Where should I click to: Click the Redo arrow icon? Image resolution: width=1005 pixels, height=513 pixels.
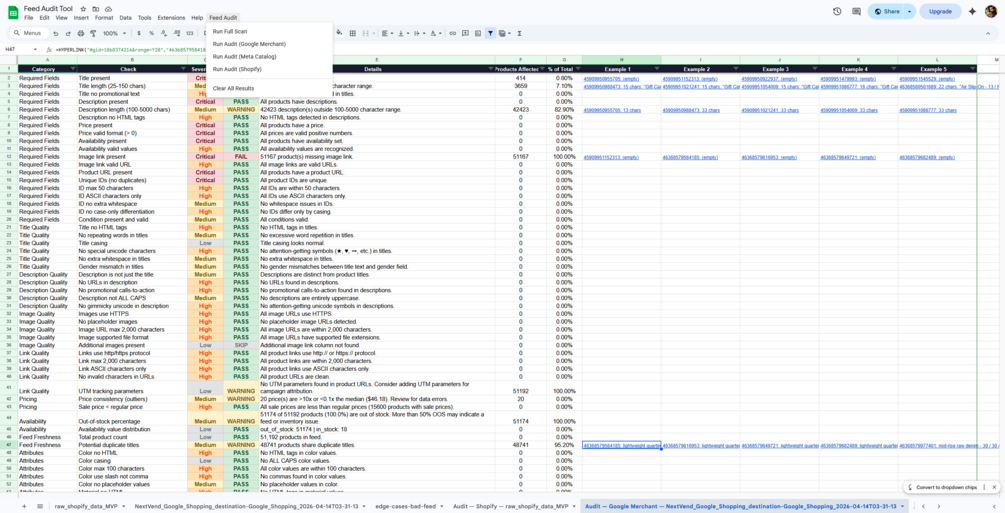click(x=68, y=33)
